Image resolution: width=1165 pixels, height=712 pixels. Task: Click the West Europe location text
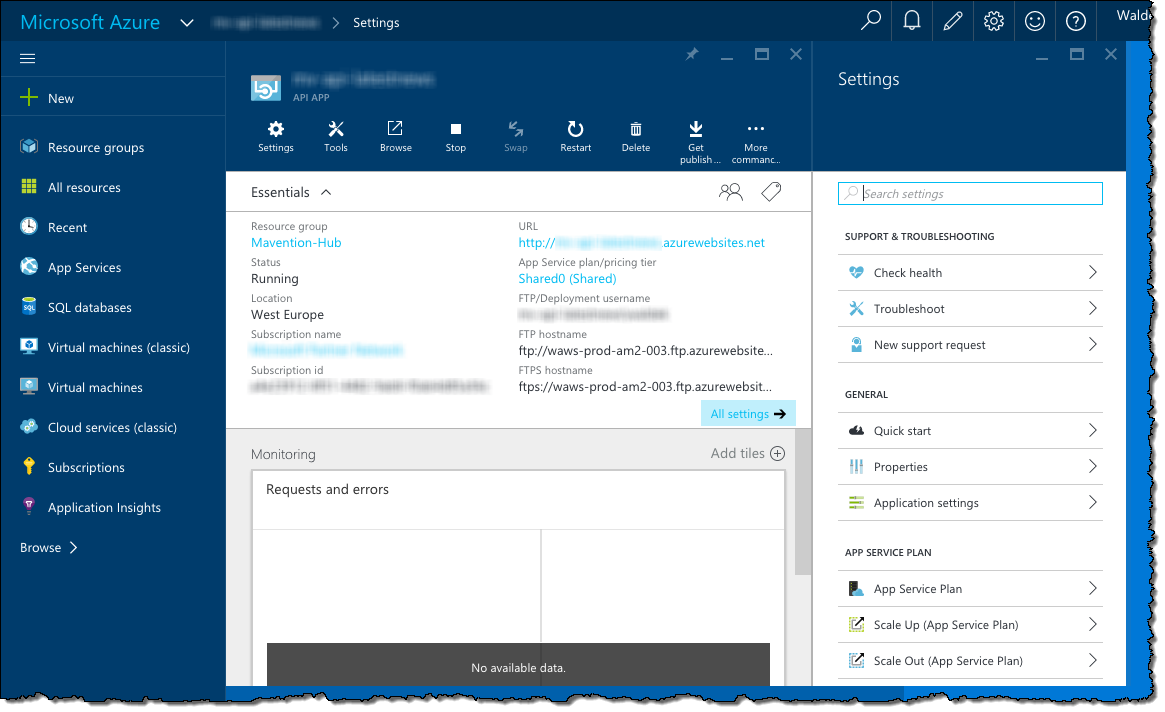pyautogui.click(x=288, y=314)
